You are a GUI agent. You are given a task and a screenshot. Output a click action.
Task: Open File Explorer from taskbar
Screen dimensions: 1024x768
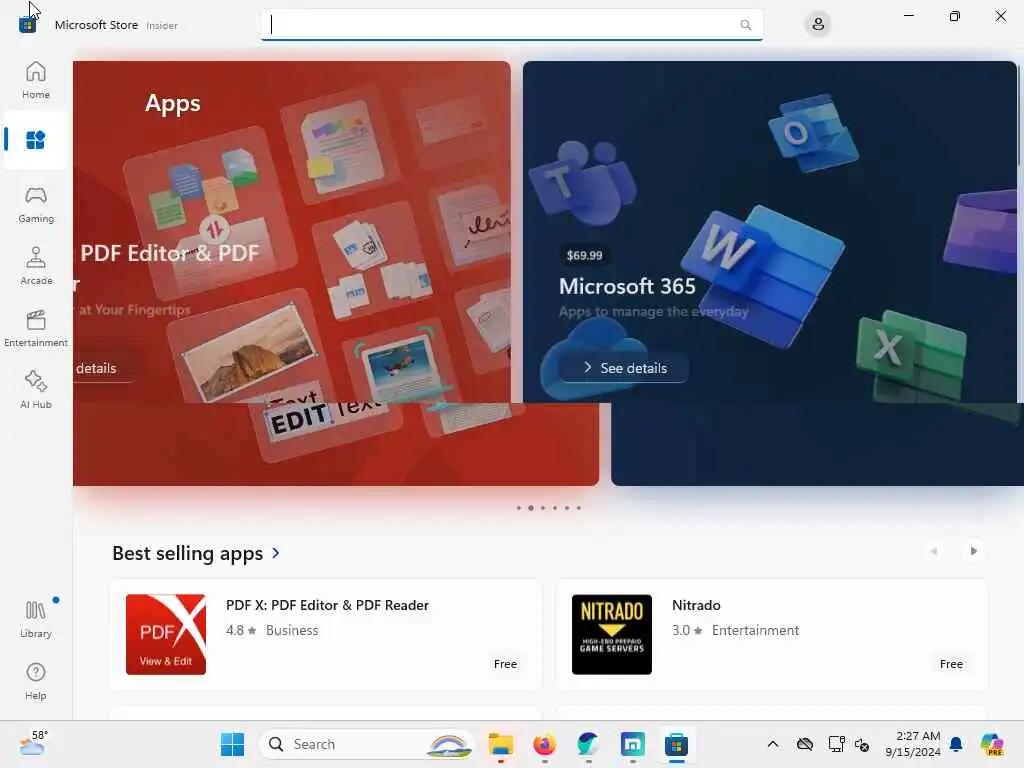point(501,744)
